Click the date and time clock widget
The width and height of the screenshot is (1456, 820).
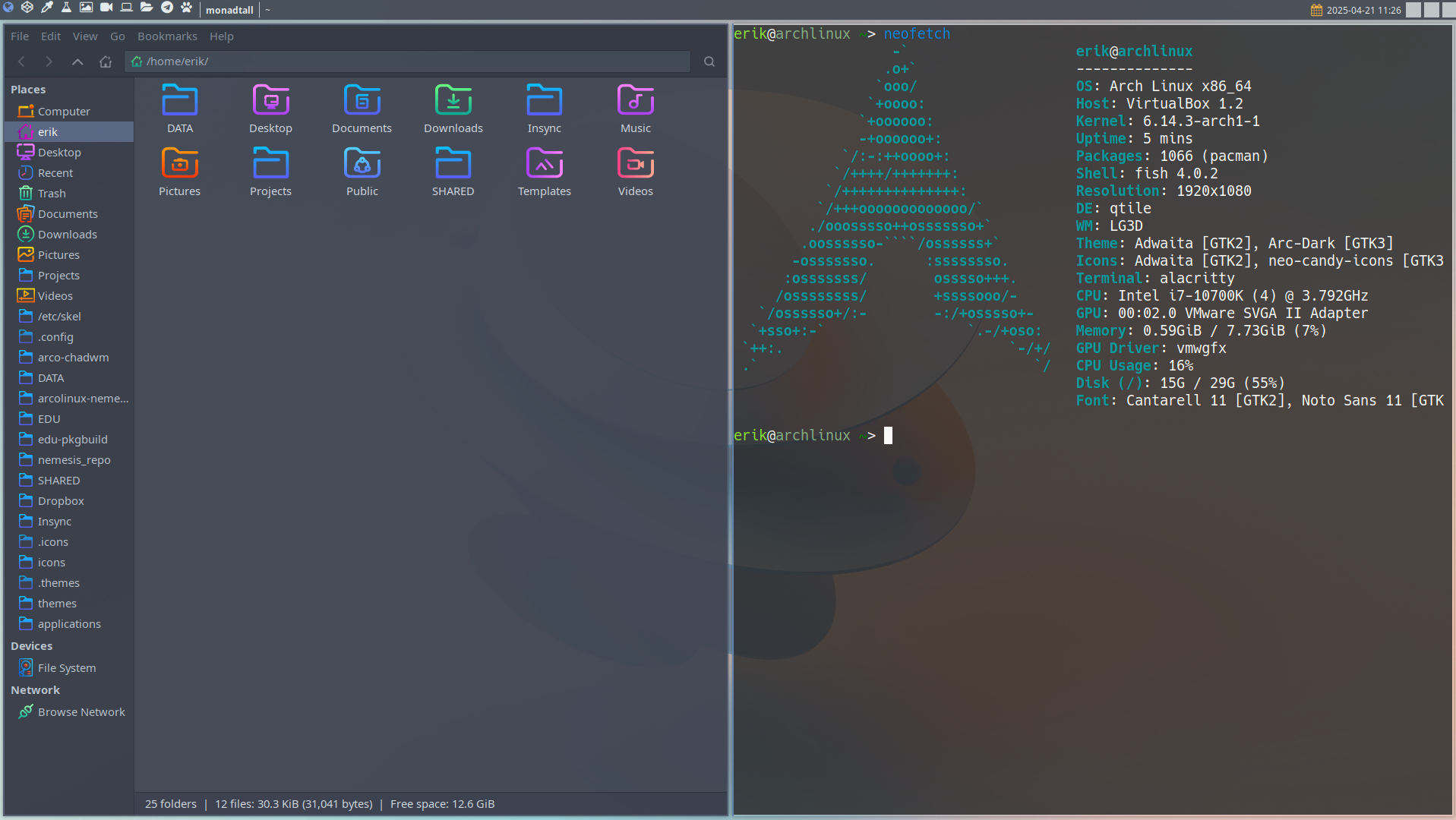[1357, 10]
